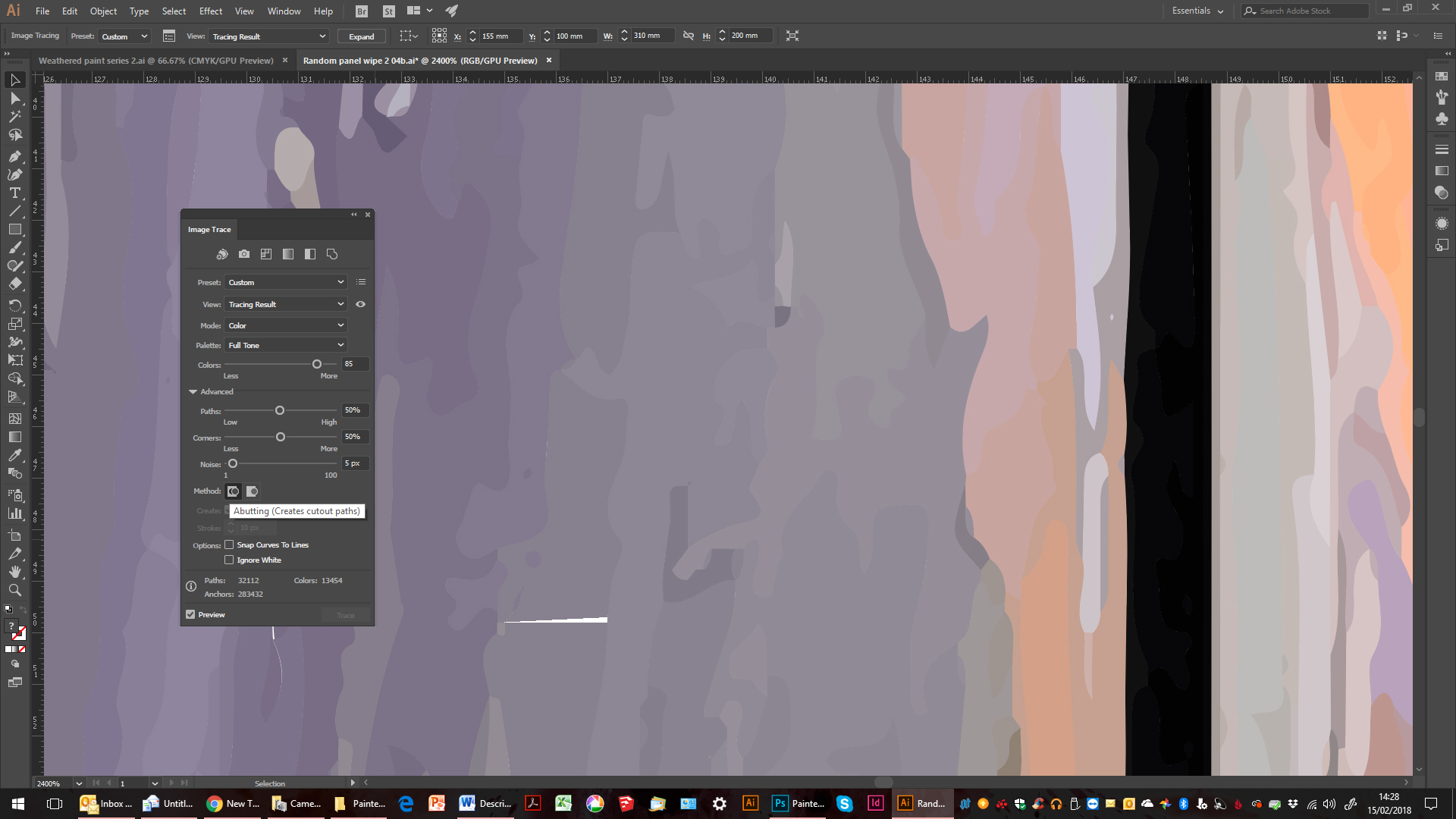The height and width of the screenshot is (819, 1456).
Task: Click the Colors value field 85
Action: [356, 364]
